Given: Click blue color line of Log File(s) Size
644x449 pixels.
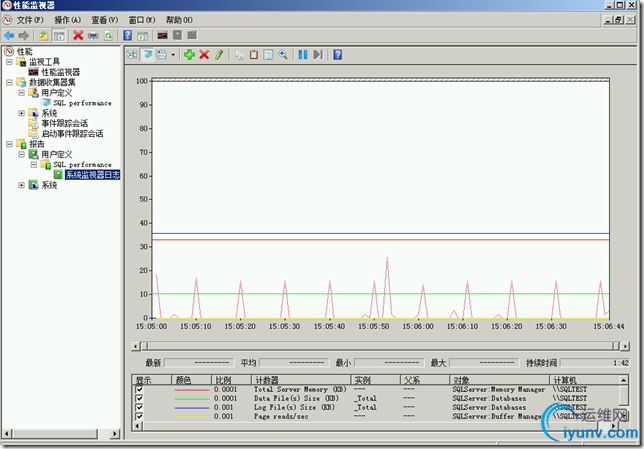Looking at the screenshot, I should (192, 408).
